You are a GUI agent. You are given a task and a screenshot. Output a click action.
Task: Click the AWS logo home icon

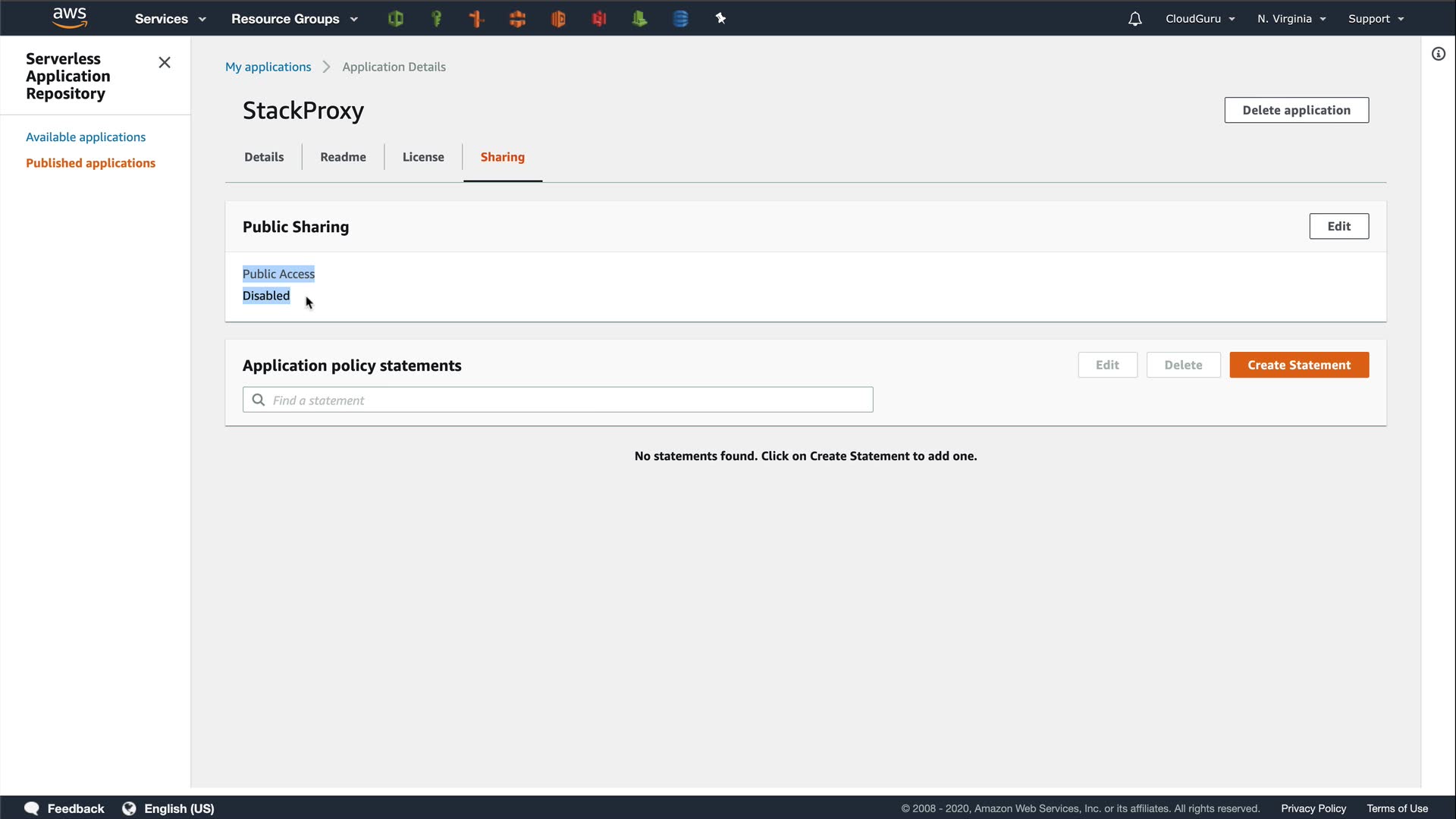[69, 18]
